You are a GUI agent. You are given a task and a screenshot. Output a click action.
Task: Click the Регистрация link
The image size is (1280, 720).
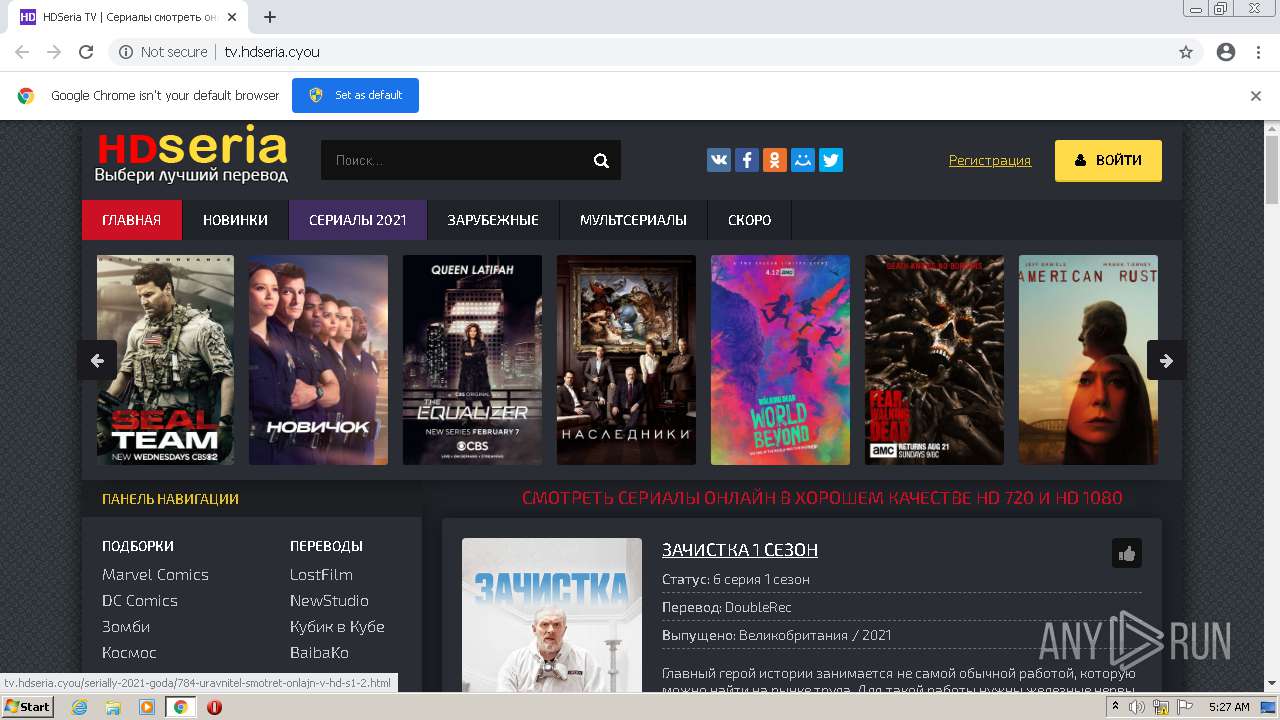(x=990, y=160)
